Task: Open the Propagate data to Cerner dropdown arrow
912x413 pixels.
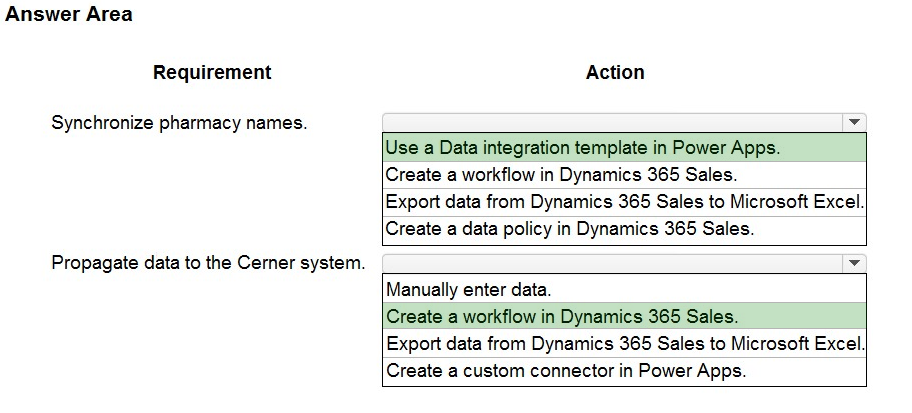Action: [x=853, y=263]
